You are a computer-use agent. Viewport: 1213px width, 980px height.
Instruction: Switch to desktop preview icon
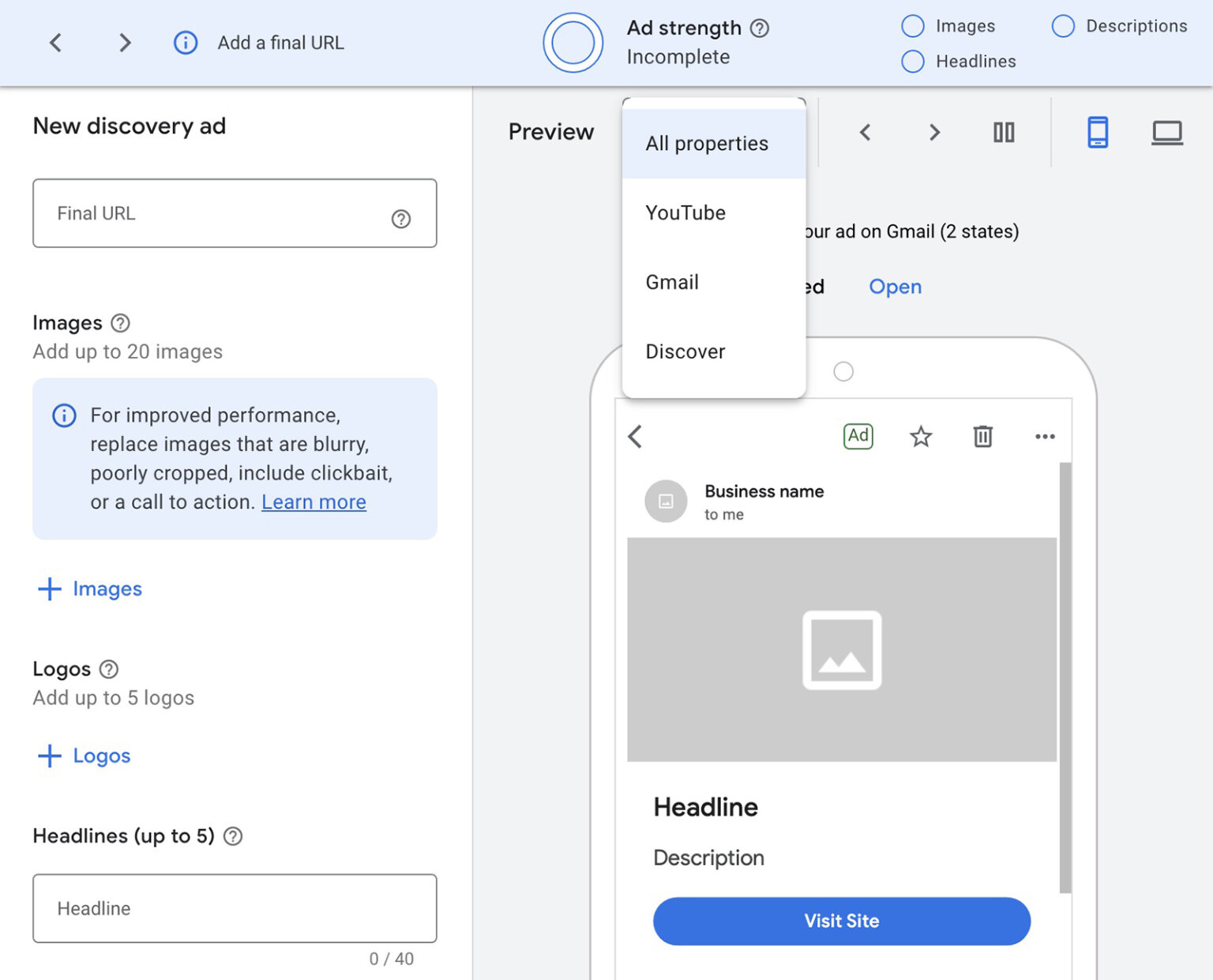1166,132
